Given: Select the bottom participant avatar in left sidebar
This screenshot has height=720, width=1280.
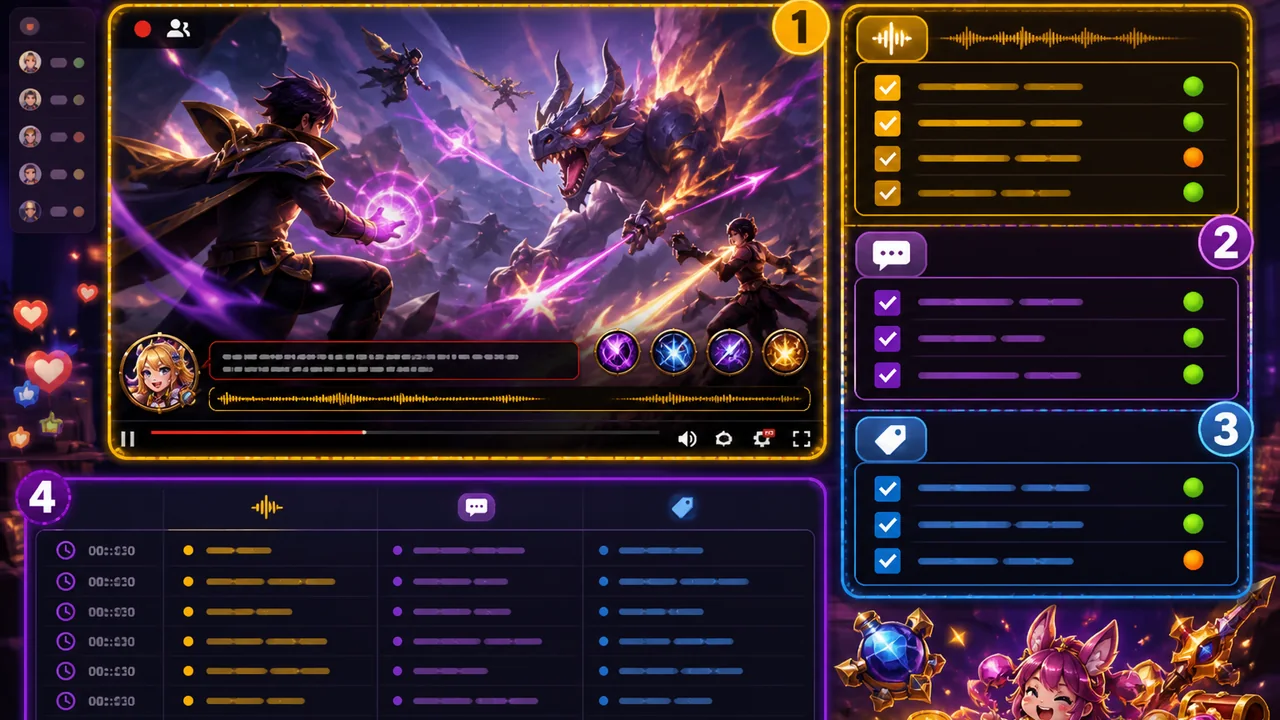Looking at the screenshot, I should click(x=30, y=211).
